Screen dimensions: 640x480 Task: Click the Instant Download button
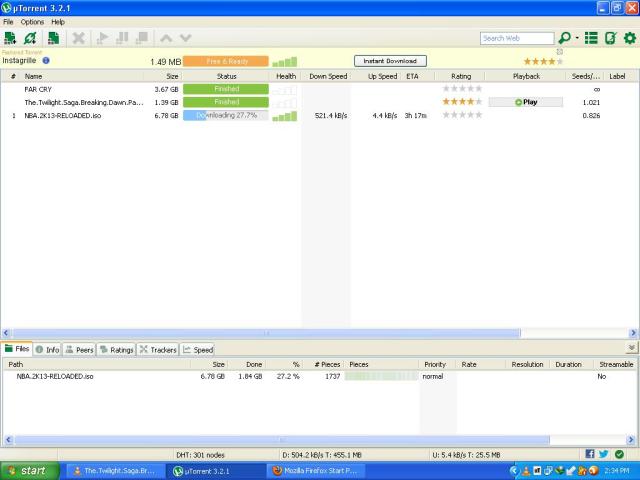(390, 61)
